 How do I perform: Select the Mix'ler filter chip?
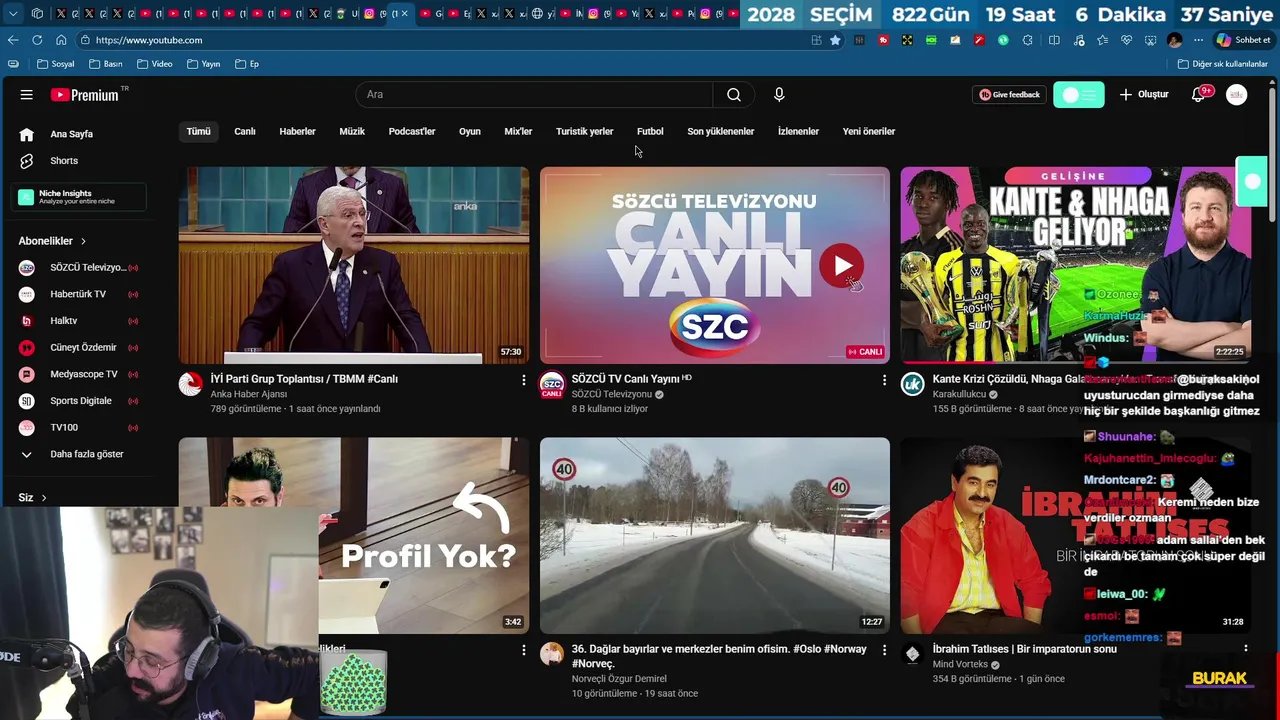(518, 131)
